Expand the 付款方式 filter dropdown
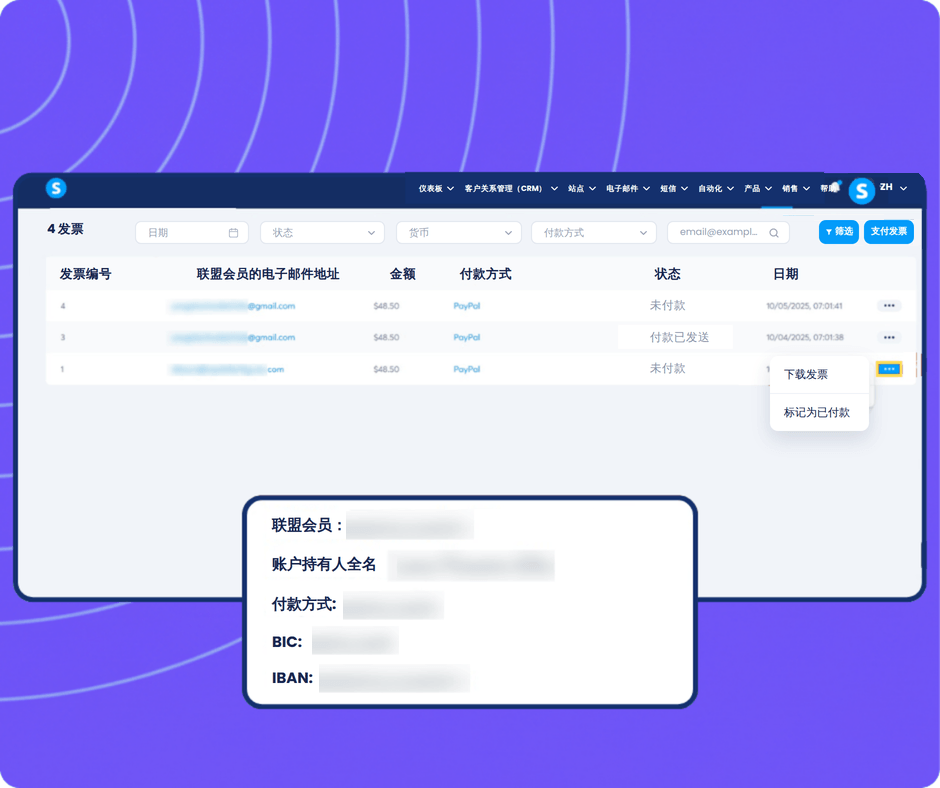 click(593, 233)
